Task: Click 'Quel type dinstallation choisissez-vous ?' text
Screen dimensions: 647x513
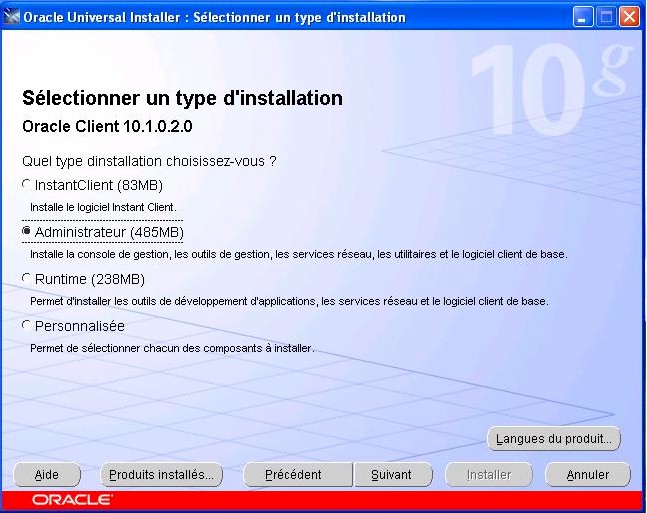Action: (149, 161)
